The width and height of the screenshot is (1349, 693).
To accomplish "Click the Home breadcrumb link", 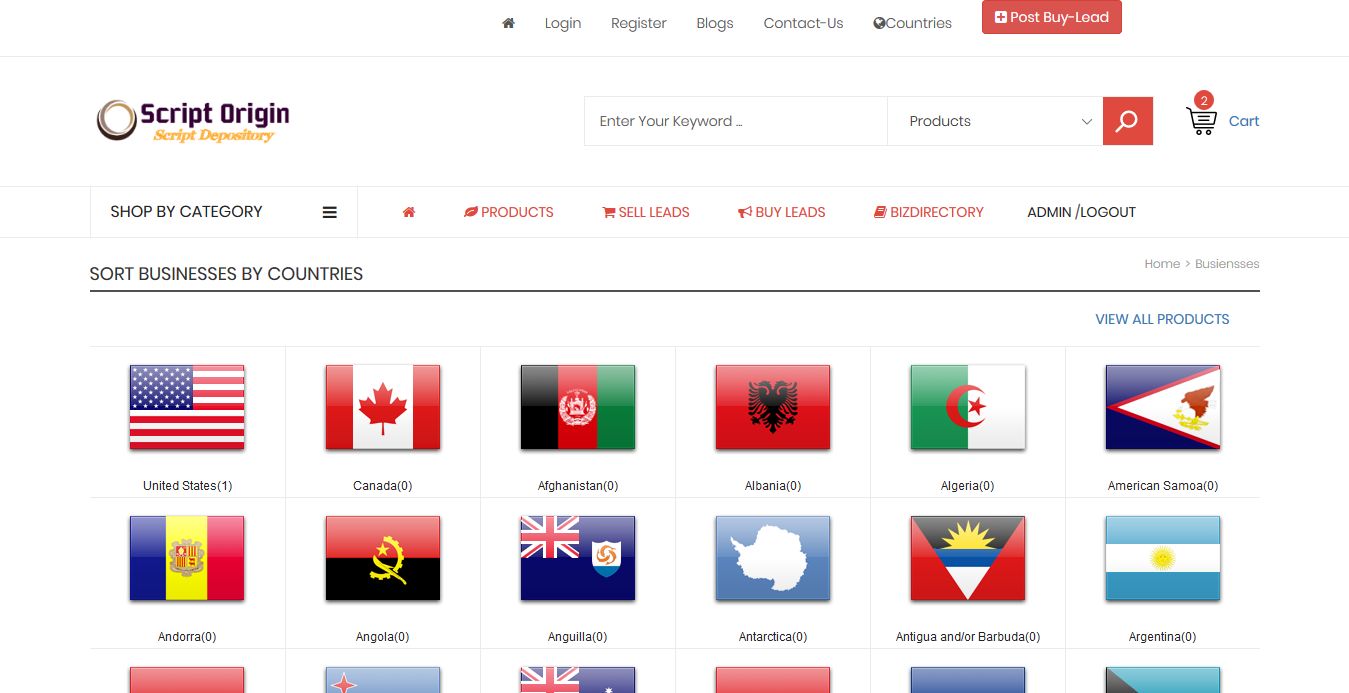I will click(x=1162, y=264).
